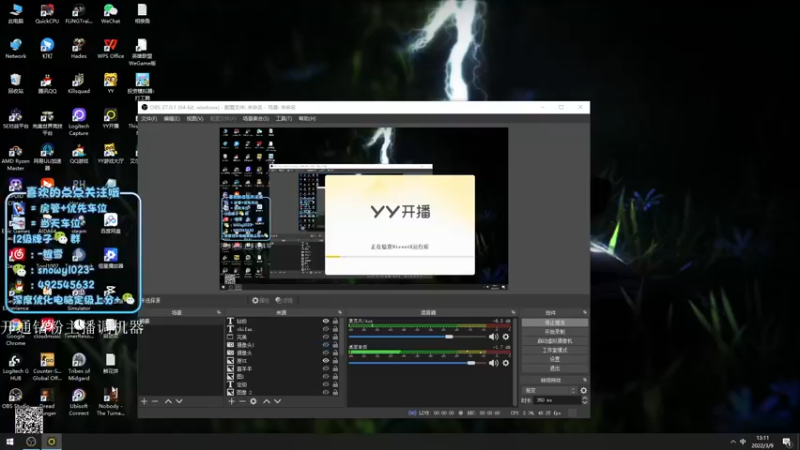Viewport: 800px width, 450px height.
Task: Select the Network desktop icon
Action: (16, 48)
